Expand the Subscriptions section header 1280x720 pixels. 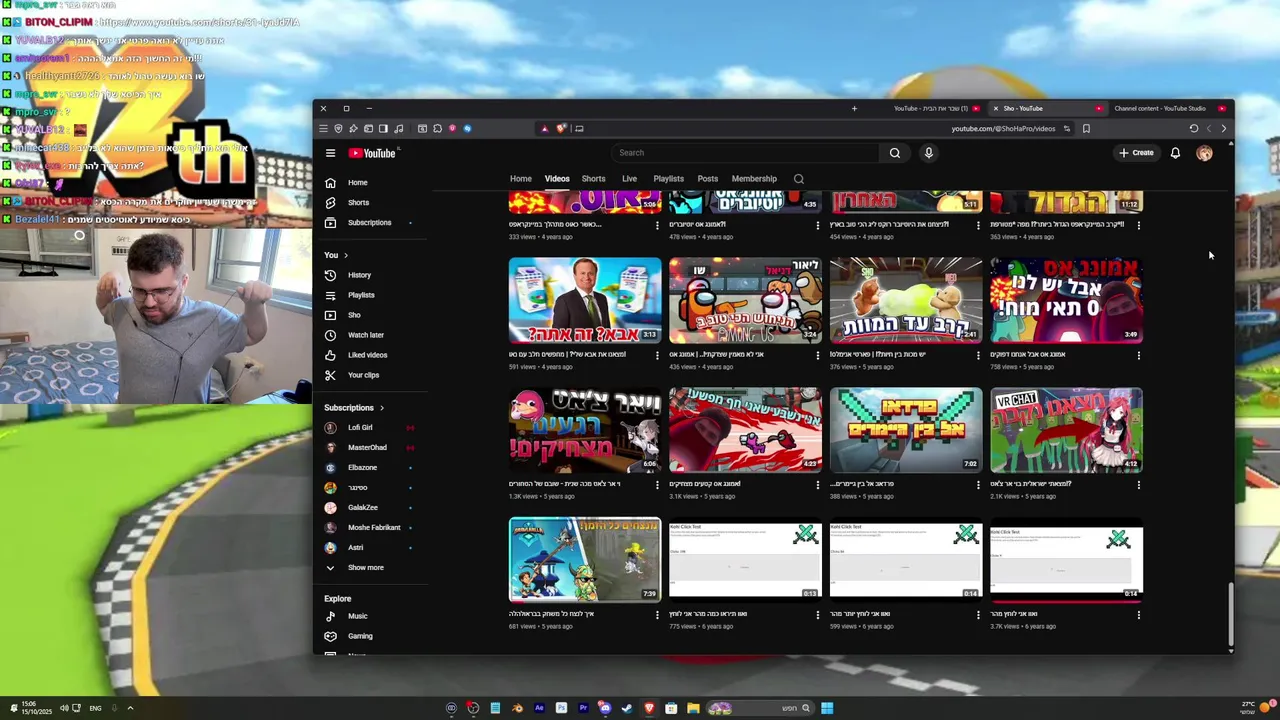(x=354, y=408)
